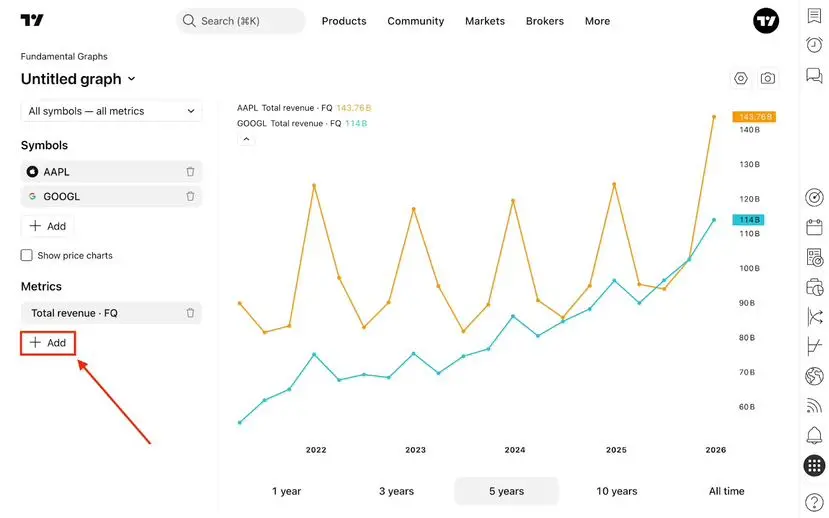Delete the Total revenue metric
This screenshot has height=518, width=829.
coord(190,313)
